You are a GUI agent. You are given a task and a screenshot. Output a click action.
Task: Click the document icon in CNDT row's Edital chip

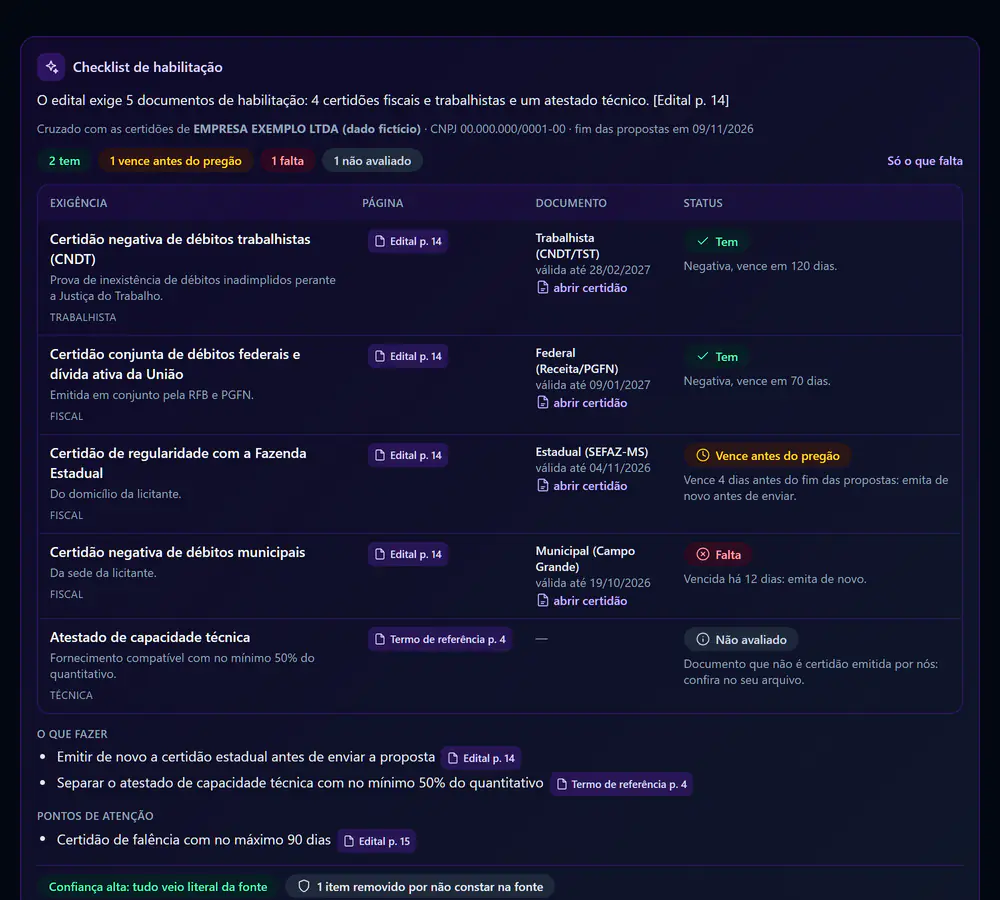pos(380,241)
